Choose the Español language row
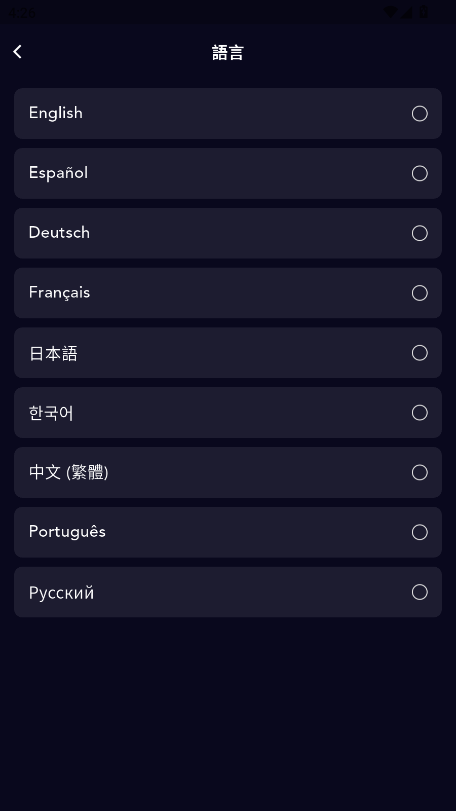 pos(228,173)
